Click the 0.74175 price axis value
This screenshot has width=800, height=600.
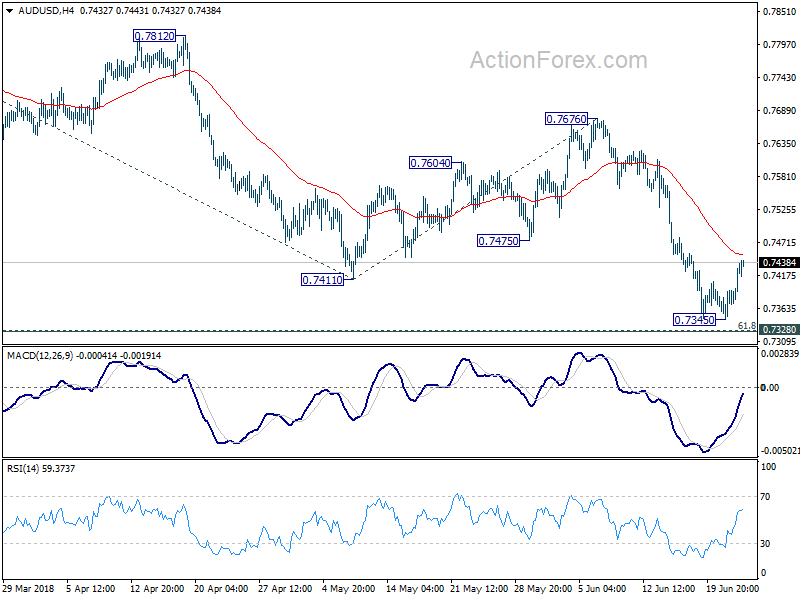(x=779, y=276)
